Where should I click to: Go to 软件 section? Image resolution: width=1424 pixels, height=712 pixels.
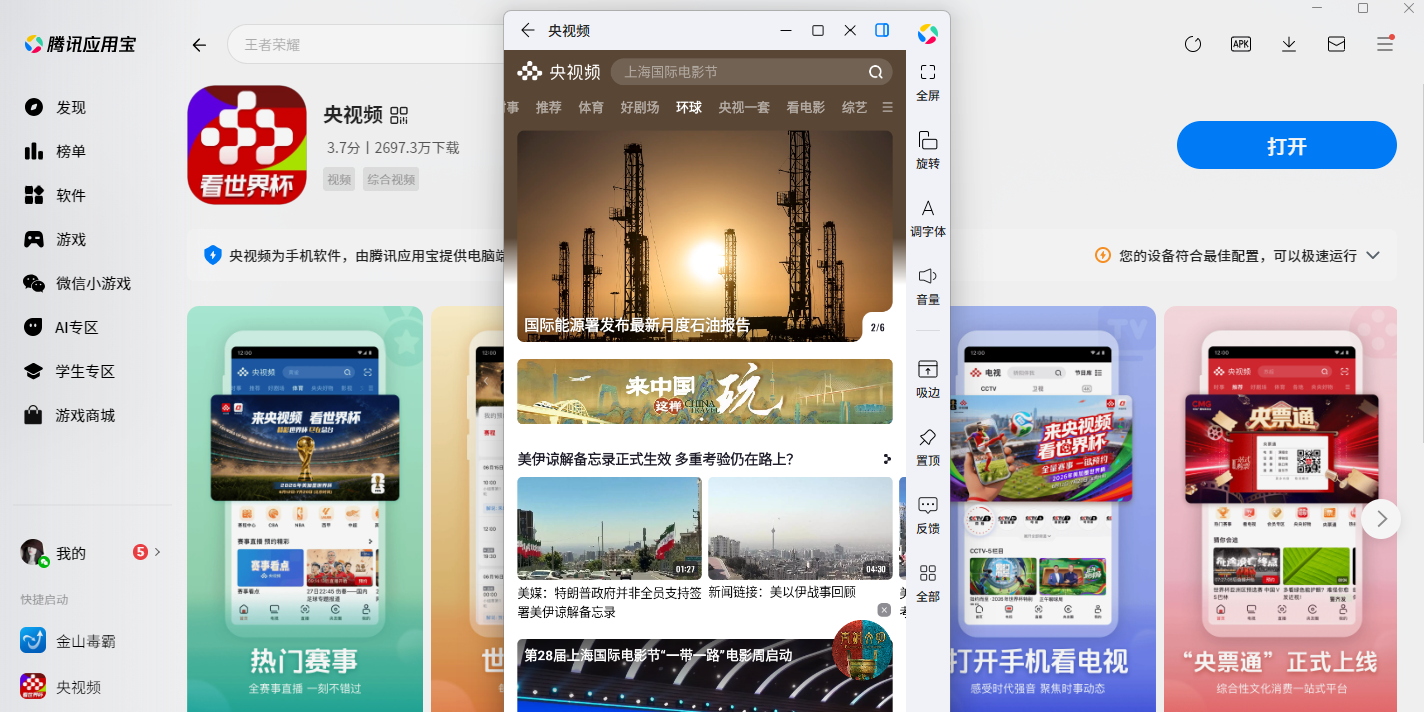pyautogui.click(x=56, y=196)
